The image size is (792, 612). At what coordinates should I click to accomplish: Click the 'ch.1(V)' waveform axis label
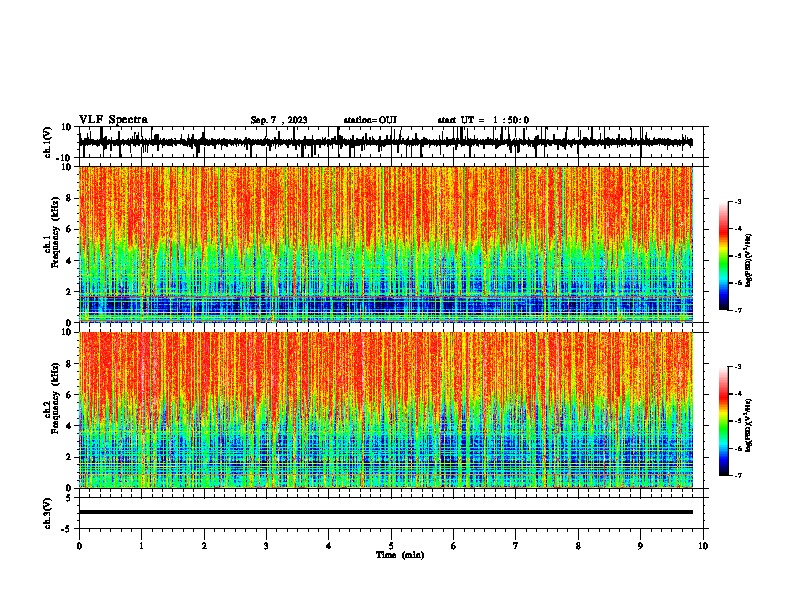point(47,142)
